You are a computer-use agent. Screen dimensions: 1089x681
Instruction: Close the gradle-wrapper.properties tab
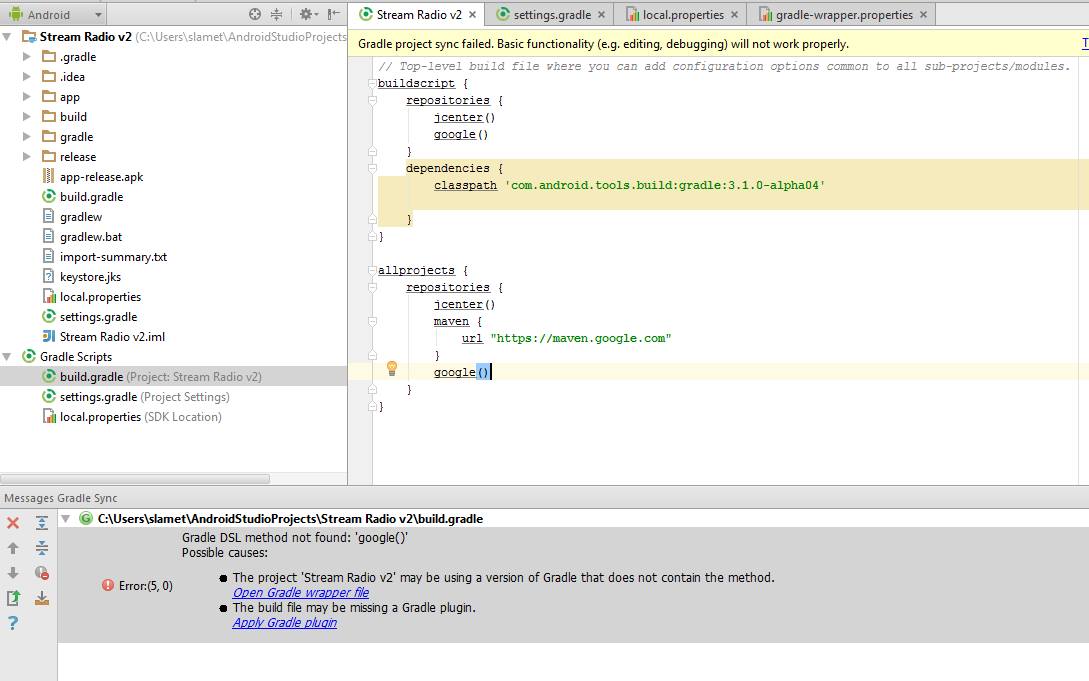click(923, 15)
